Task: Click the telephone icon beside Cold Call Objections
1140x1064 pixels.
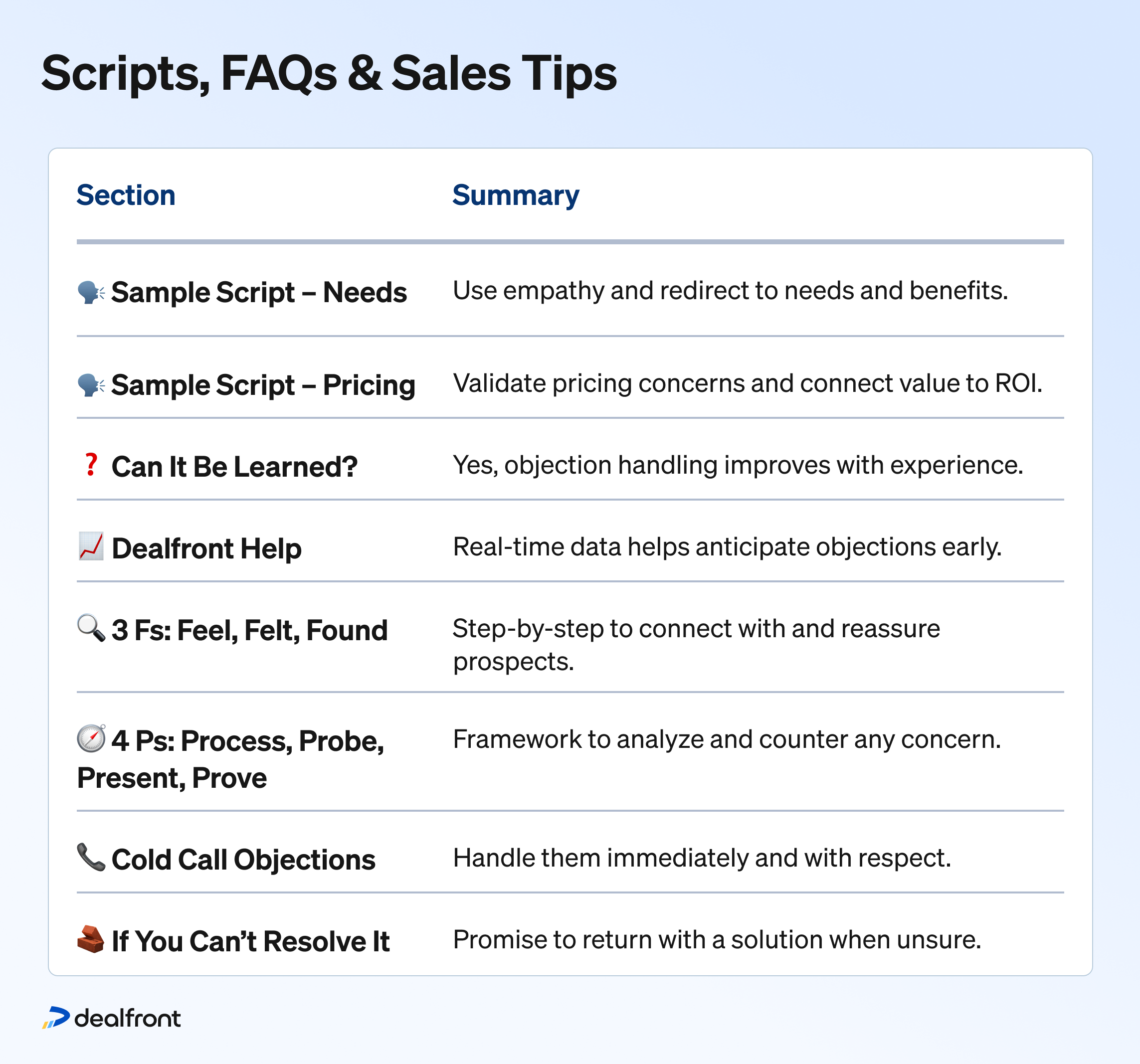Action: tap(91, 857)
